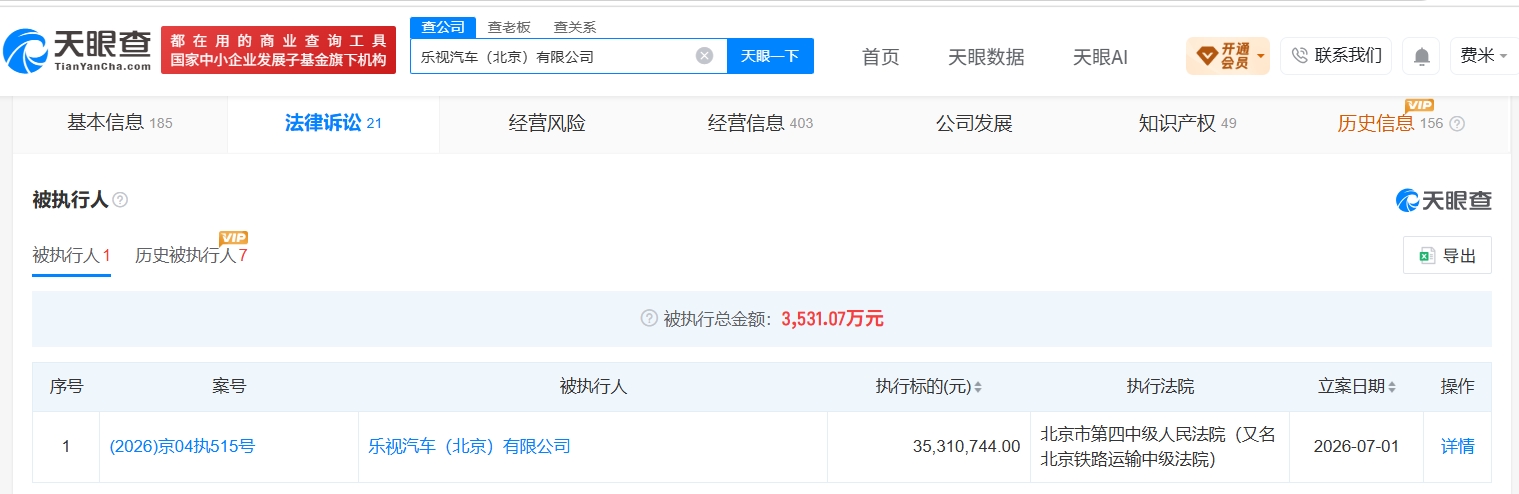Click the TianYanCha logo at top left
The image size is (1519, 494).
pos(79,50)
